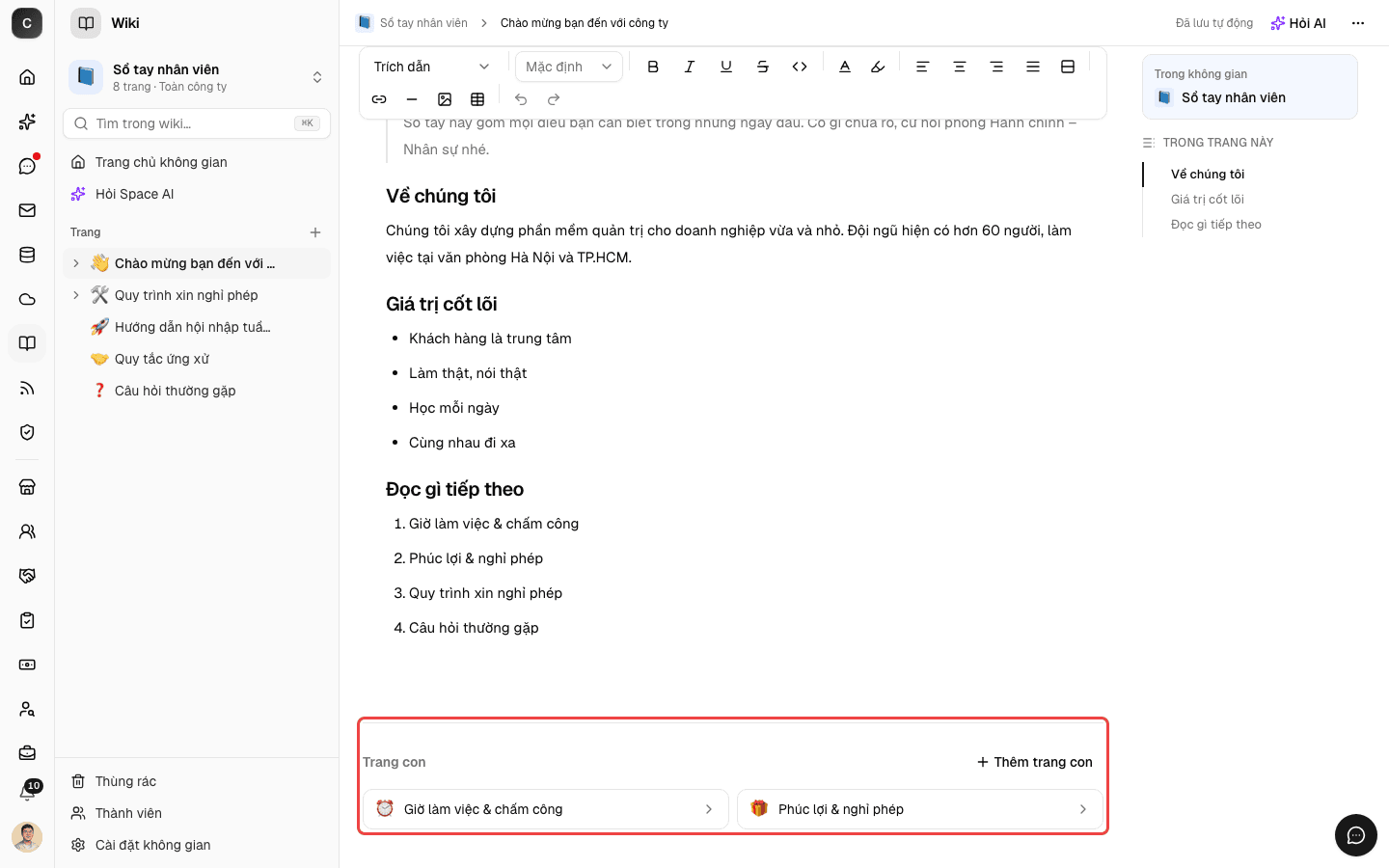Align text right
The width and height of the screenshot is (1389, 868).
[x=996, y=67]
